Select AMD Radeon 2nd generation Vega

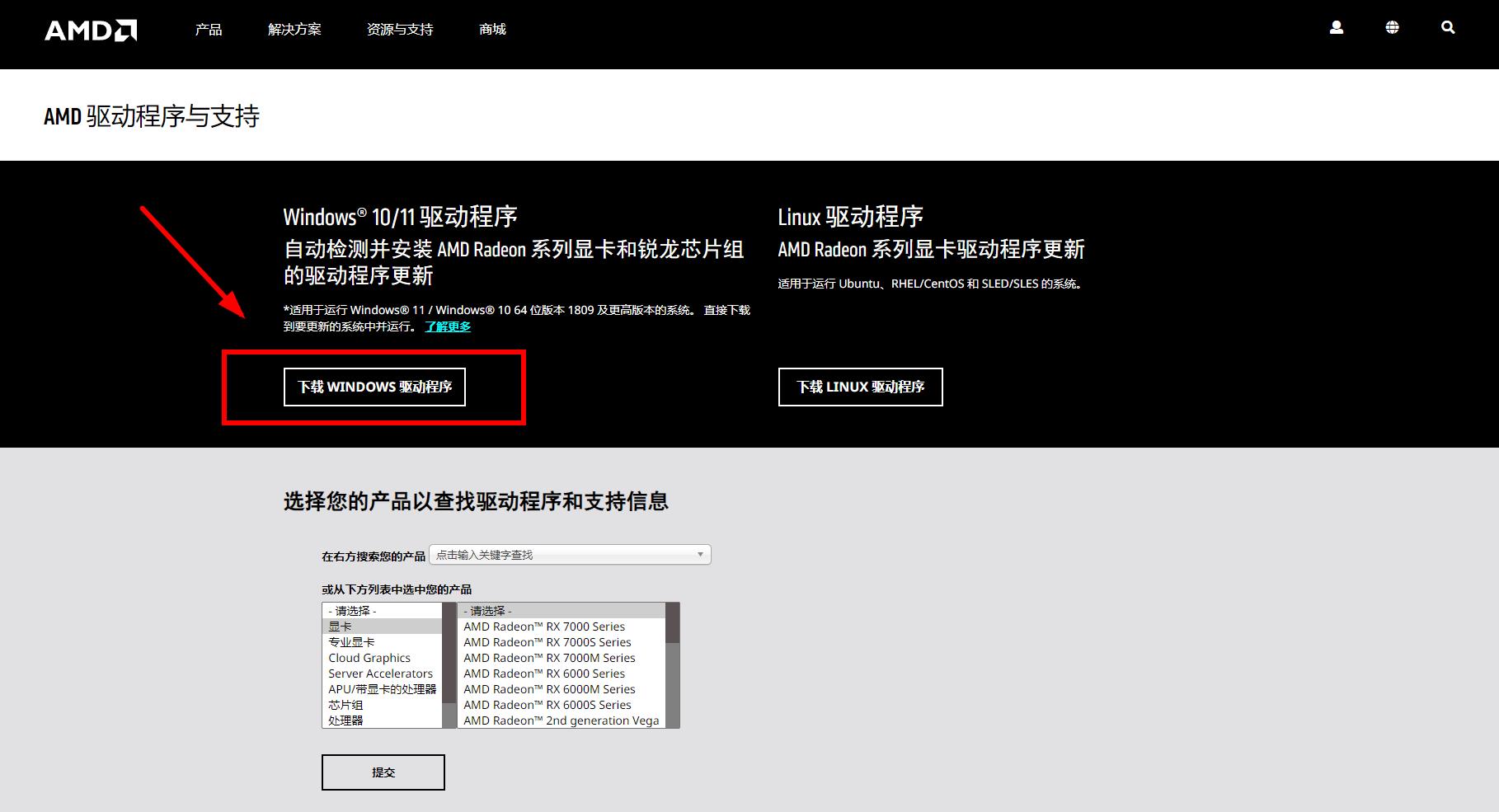[561, 720]
